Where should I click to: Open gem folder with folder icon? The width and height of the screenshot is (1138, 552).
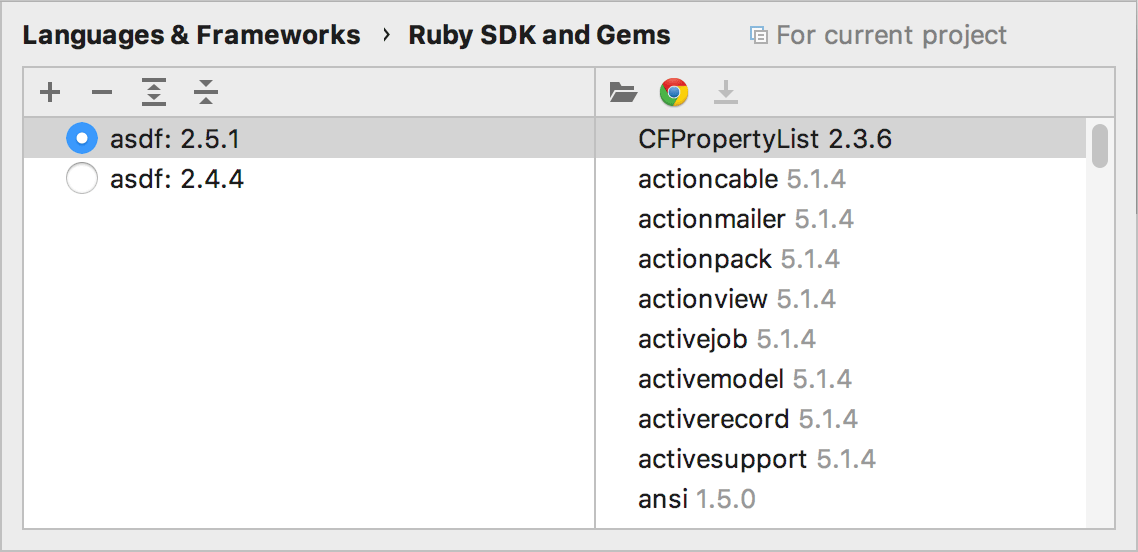click(x=623, y=93)
